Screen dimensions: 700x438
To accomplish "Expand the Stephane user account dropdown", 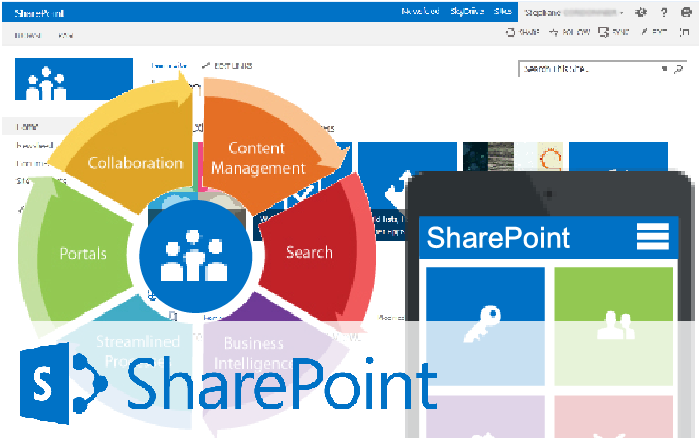I will coord(621,13).
